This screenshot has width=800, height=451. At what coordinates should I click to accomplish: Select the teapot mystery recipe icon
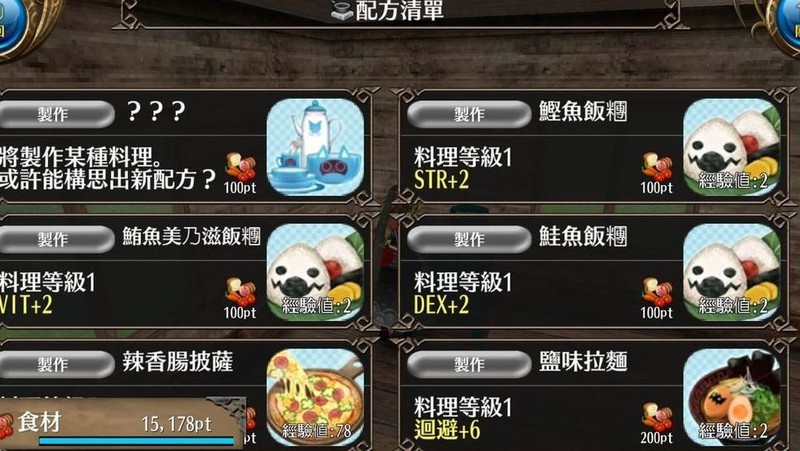[x=315, y=147]
